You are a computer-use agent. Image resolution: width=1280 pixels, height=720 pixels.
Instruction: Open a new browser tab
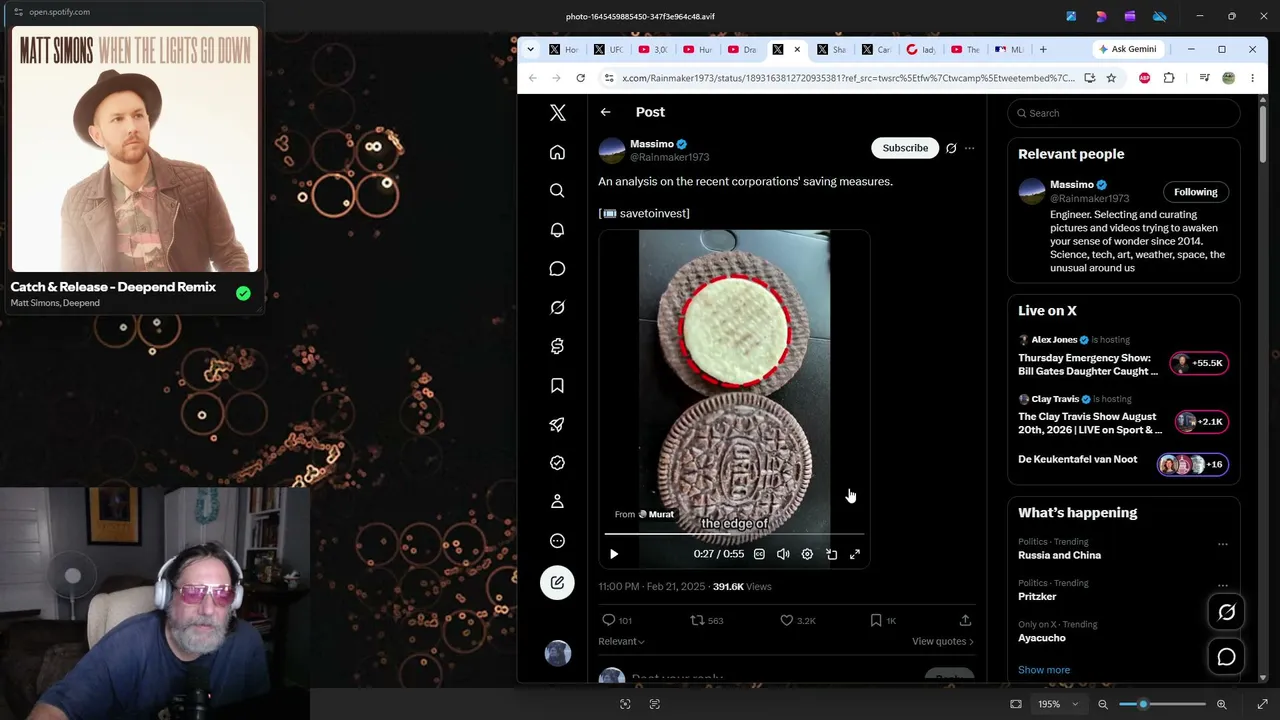click(x=1043, y=49)
